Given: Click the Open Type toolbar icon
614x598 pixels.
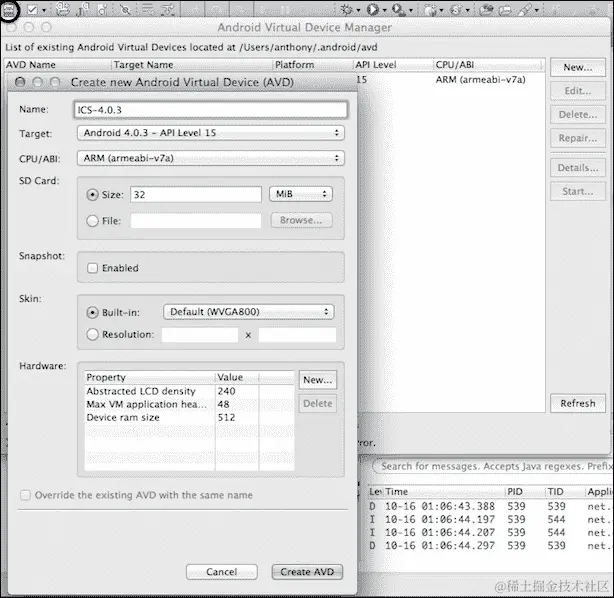Looking at the screenshot, I should coord(487,9).
